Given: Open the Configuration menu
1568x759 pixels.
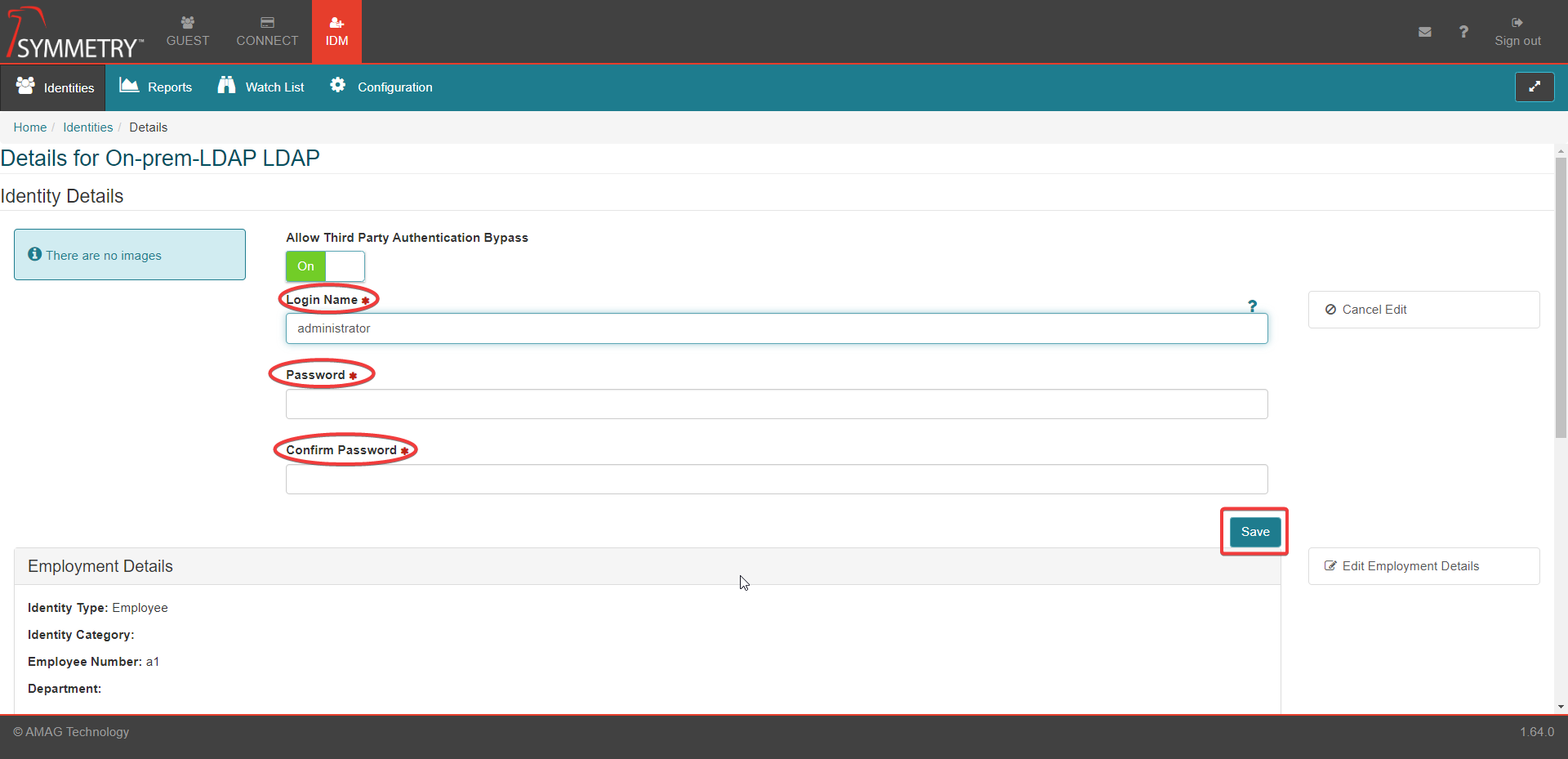Looking at the screenshot, I should (381, 87).
